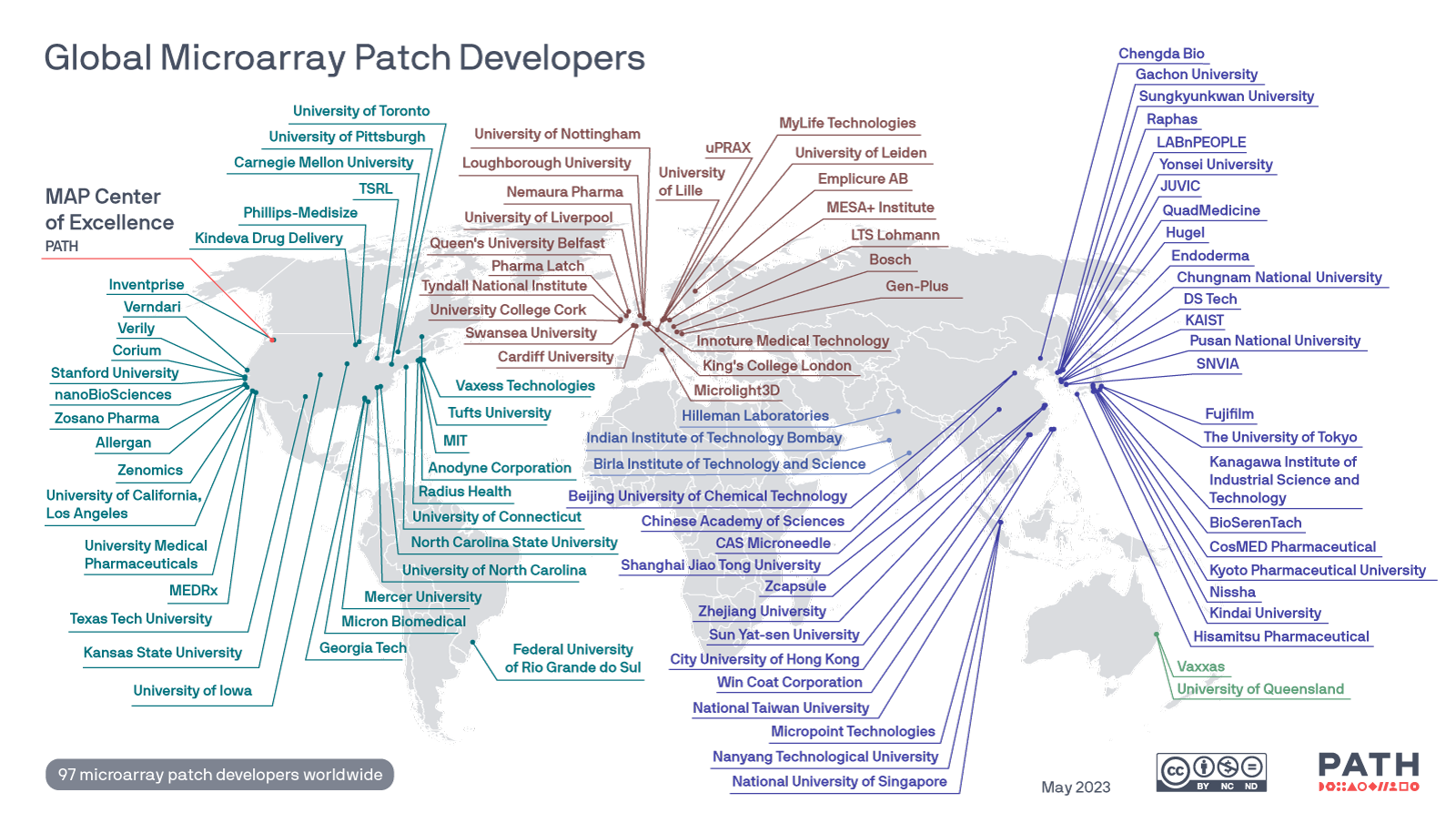
Task: Click 'Phillips-Medisize' label
Action: tap(300, 213)
